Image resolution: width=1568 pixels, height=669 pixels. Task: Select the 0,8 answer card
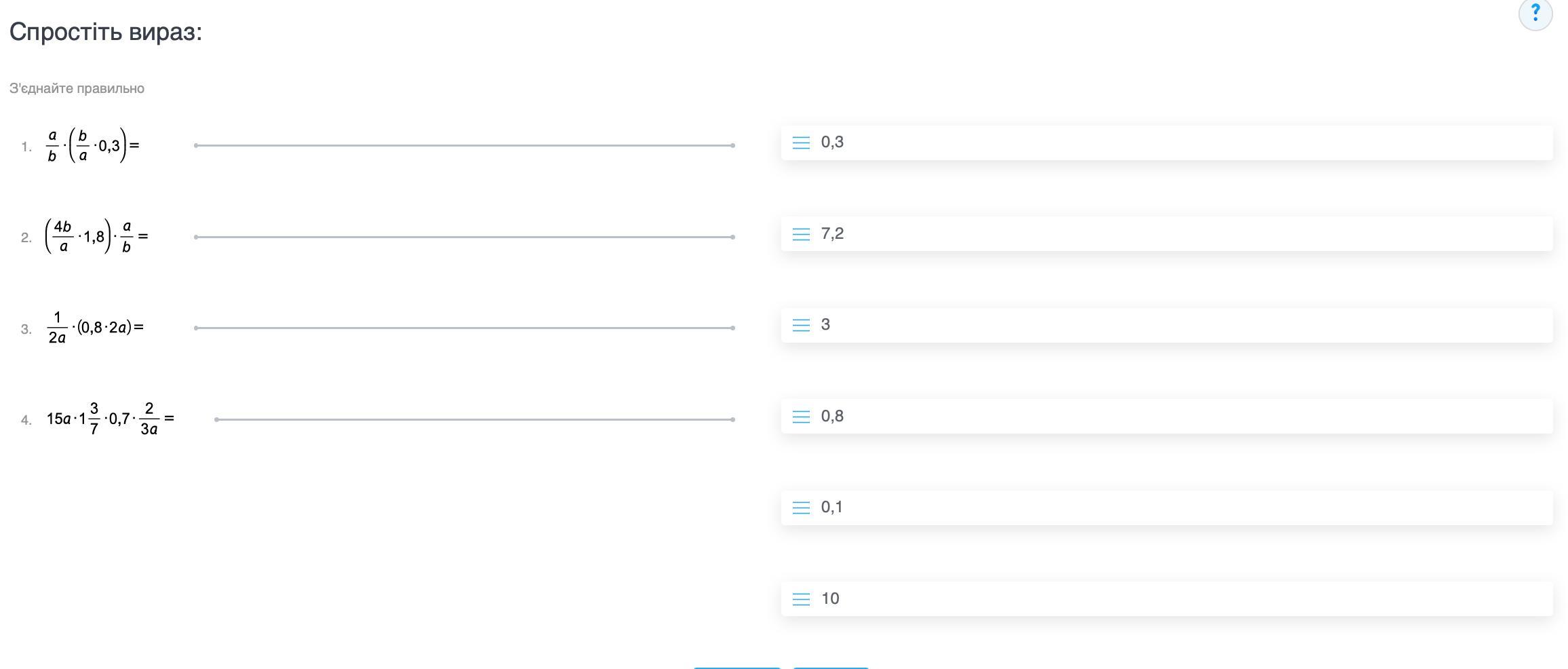(x=1167, y=417)
